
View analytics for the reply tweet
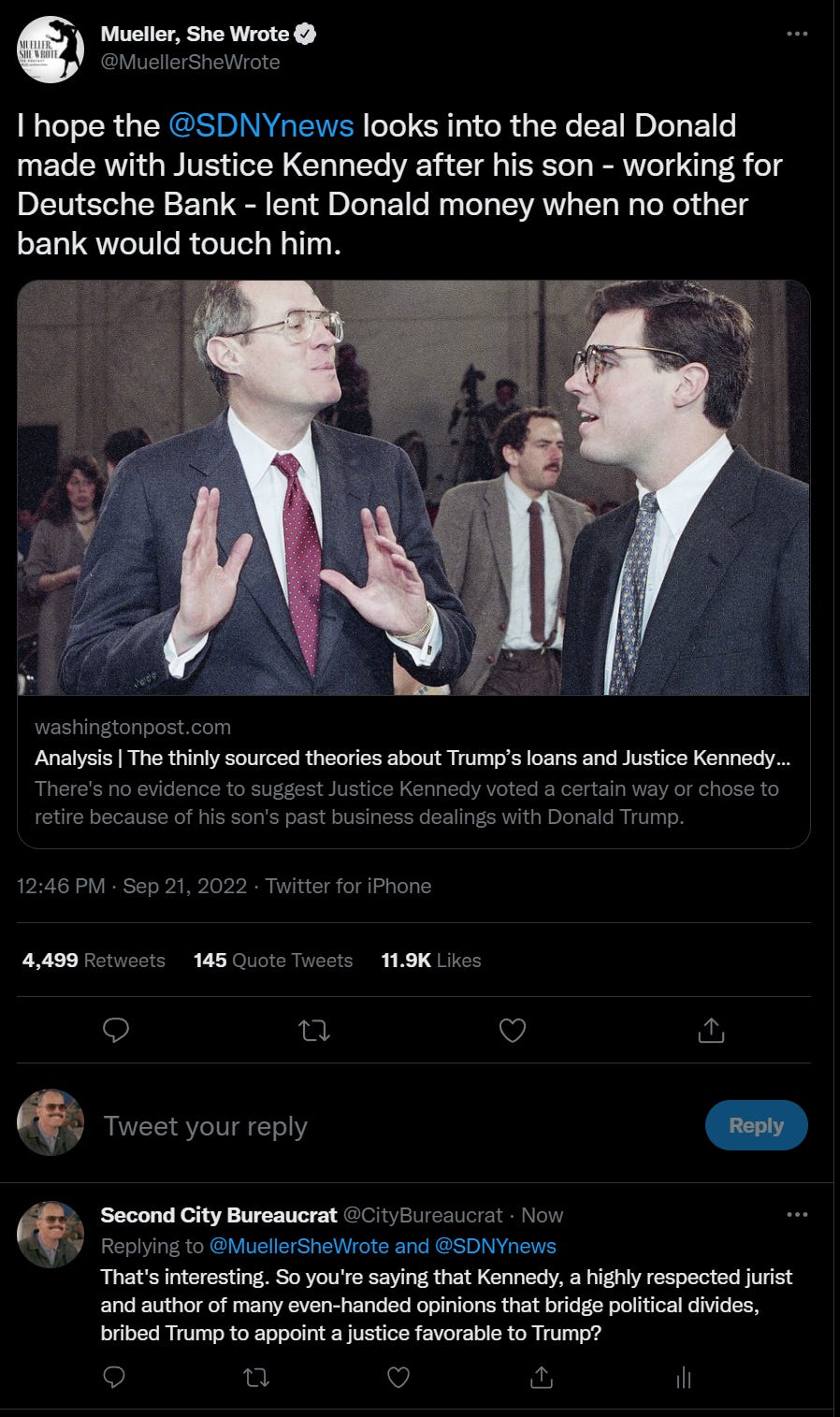pos(684,1378)
